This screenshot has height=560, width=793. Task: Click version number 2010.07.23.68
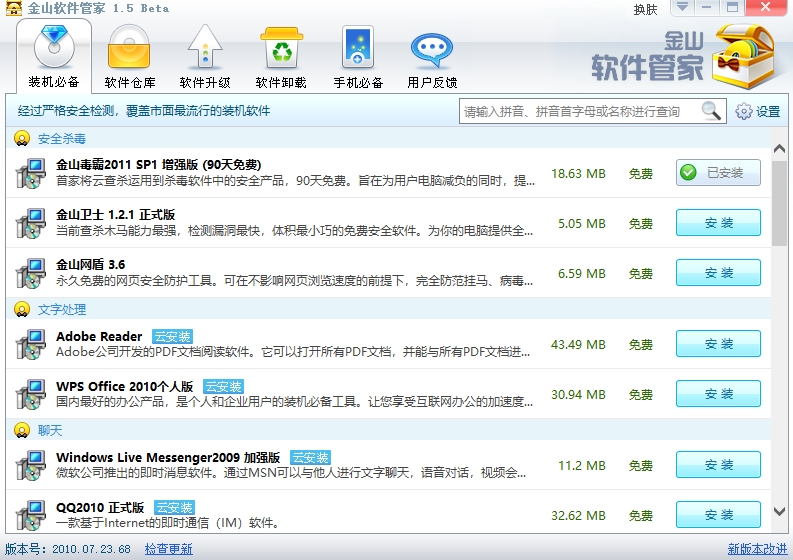click(x=92, y=549)
